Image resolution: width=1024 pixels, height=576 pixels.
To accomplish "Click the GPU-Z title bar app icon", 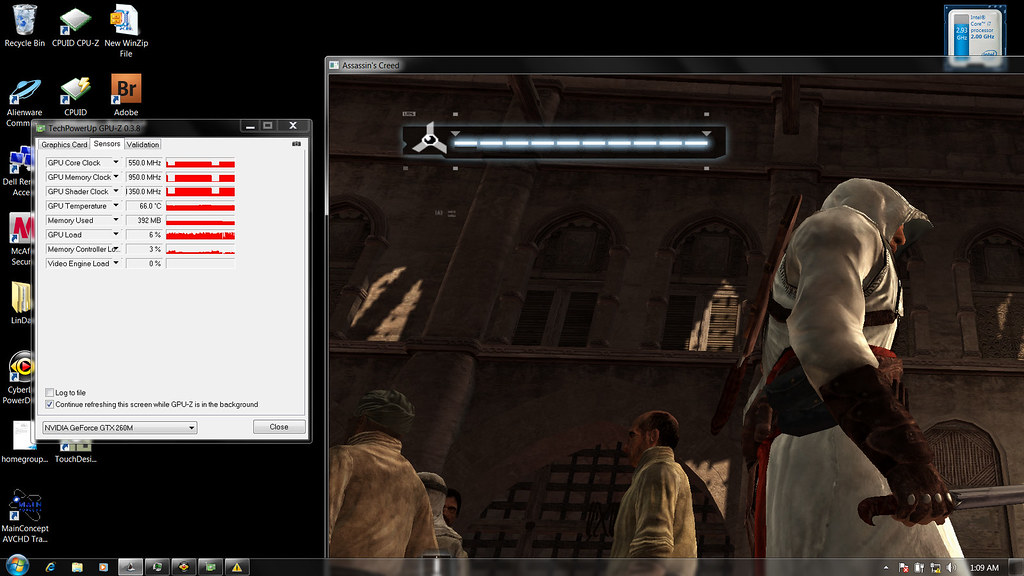I will tap(41, 128).
